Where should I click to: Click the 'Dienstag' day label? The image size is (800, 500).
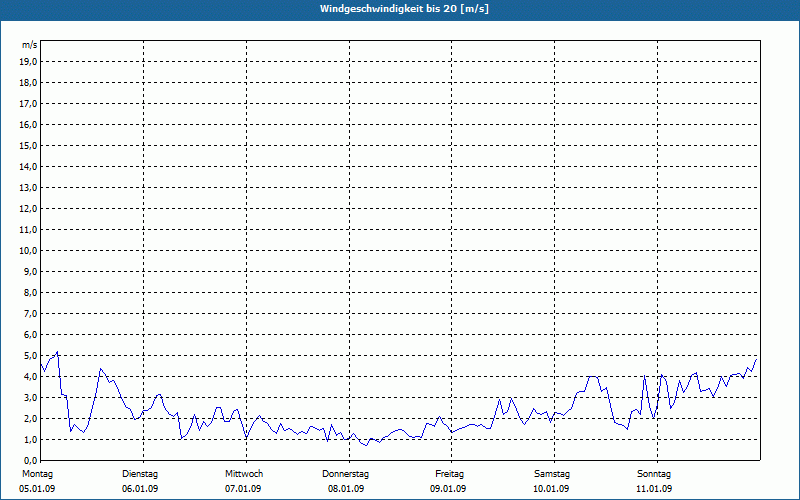click(140, 474)
